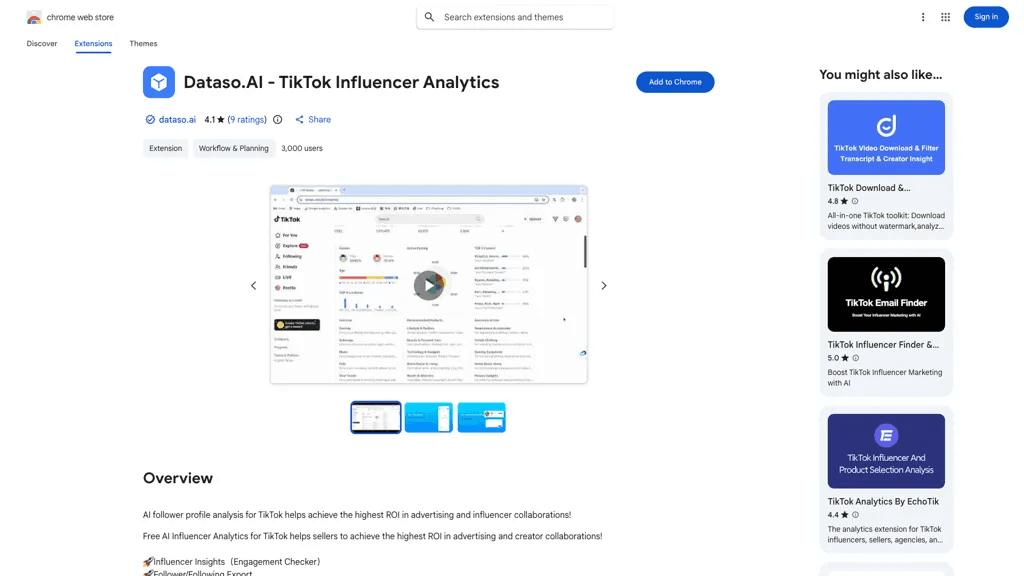
Task: Click the 3,000 users text
Action: click(302, 148)
